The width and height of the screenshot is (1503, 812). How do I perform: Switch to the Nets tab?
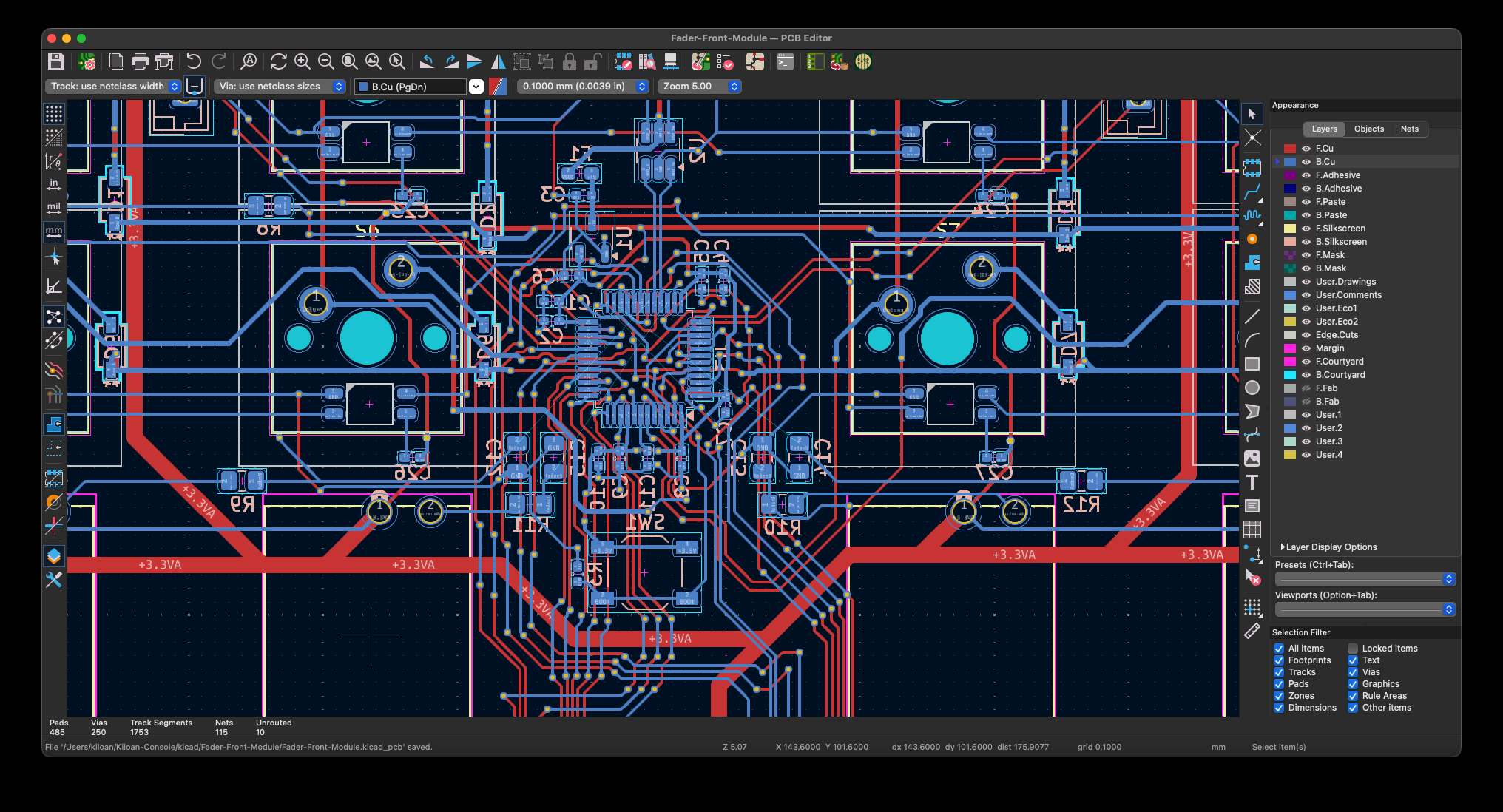click(x=1409, y=129)
